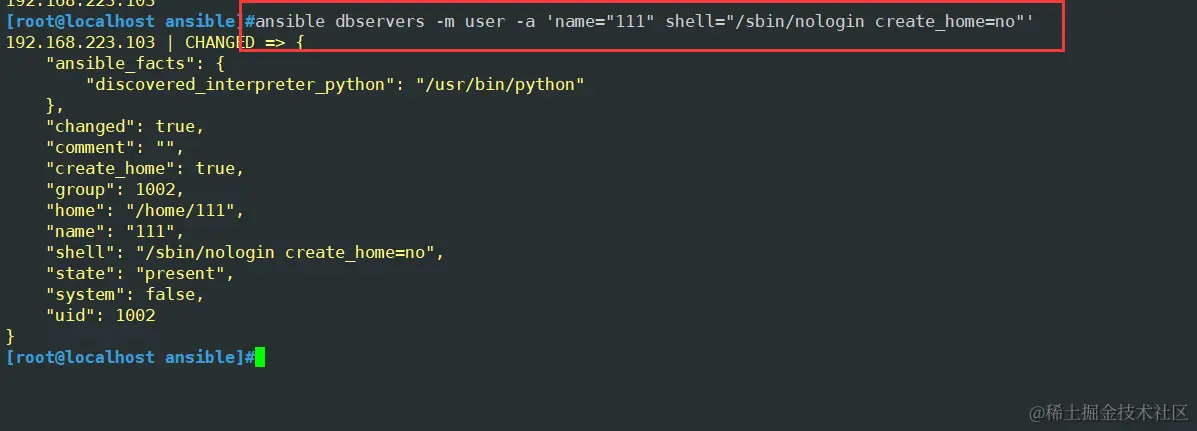Click the "/sbin/nologin create_home=no" shell value
1197x431 pixels.
tap(290, 253)
